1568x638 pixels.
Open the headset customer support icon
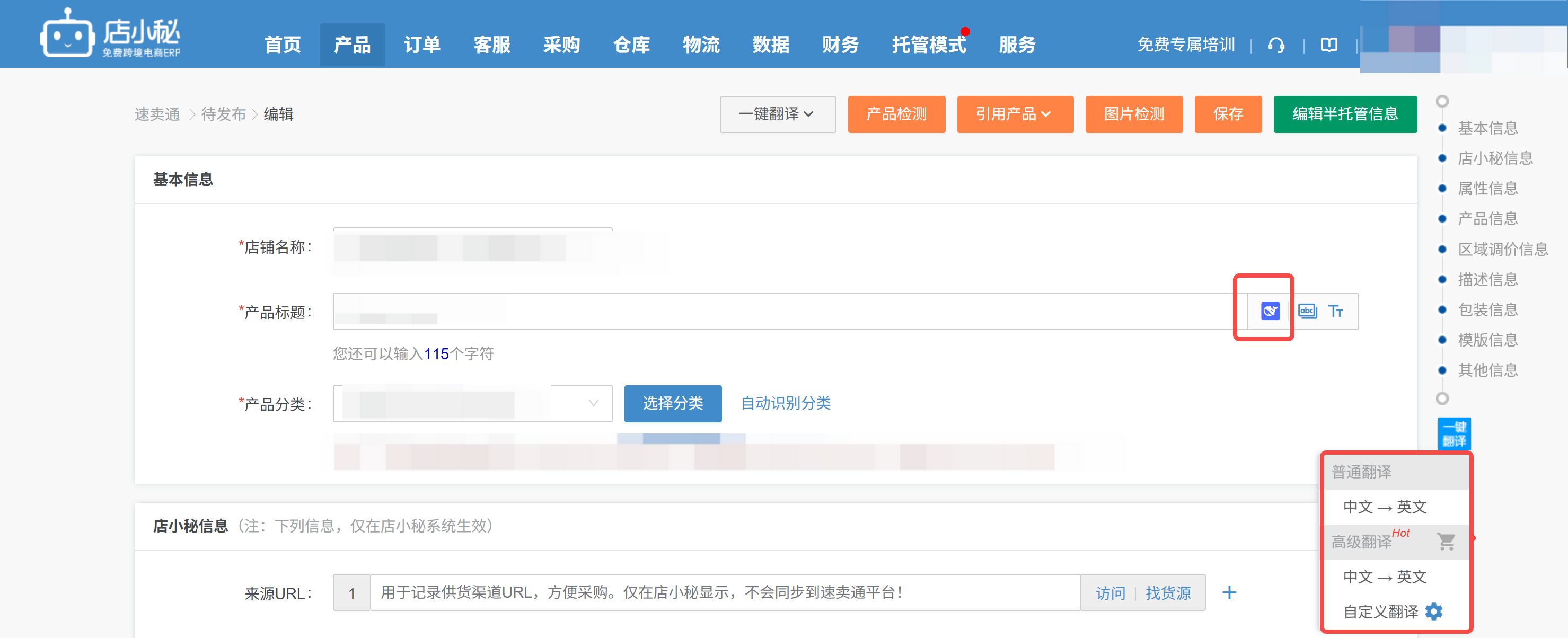pos(1276,45)
